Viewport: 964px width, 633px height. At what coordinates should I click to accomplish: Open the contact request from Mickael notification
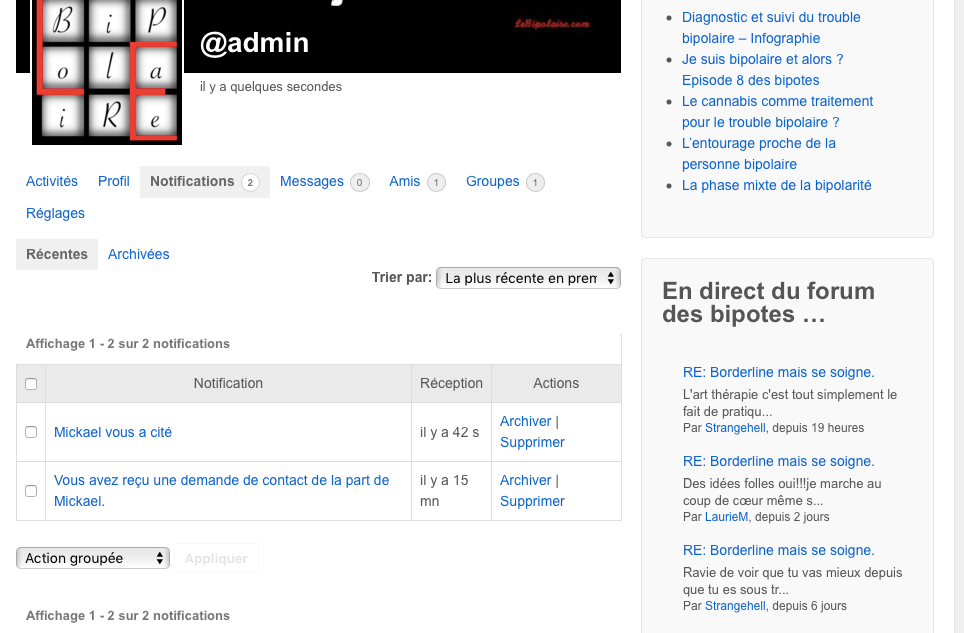(221, 490)
